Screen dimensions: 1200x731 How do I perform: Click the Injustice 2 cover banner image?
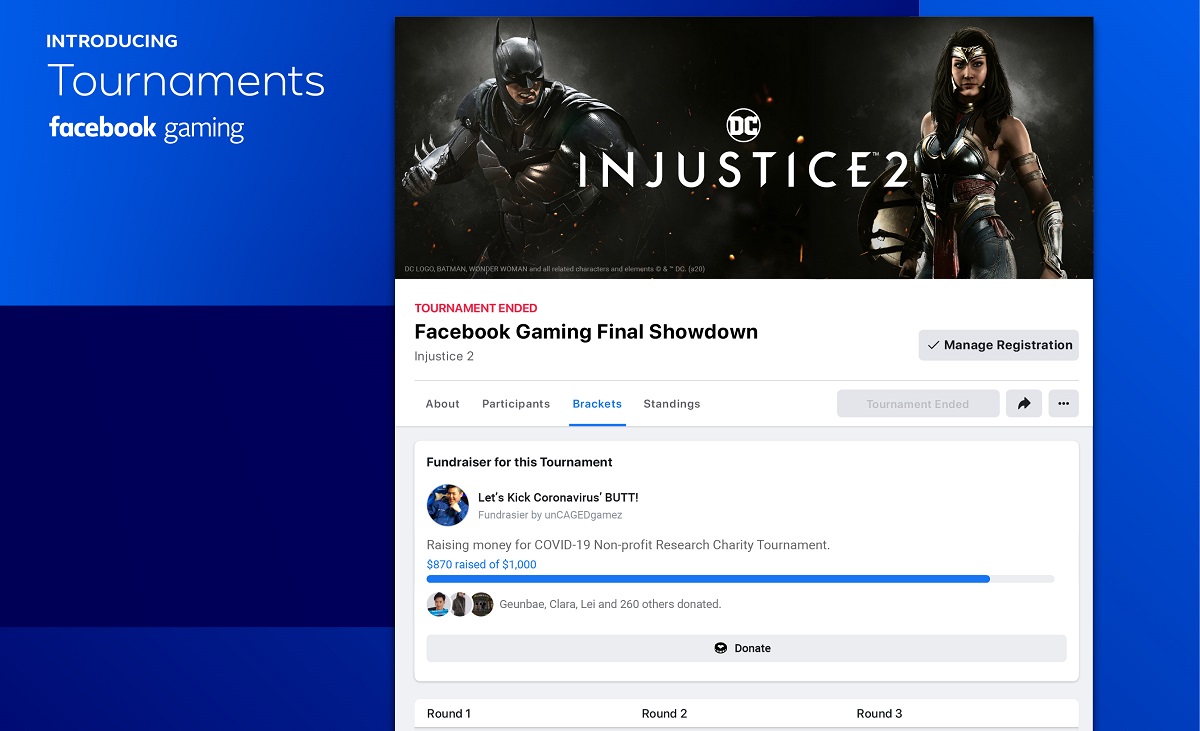tap(744, 148)
